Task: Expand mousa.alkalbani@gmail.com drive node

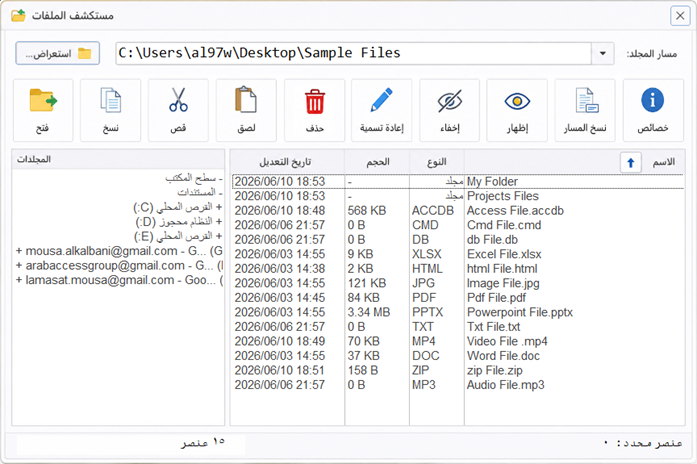Action: tap(19, 251)
